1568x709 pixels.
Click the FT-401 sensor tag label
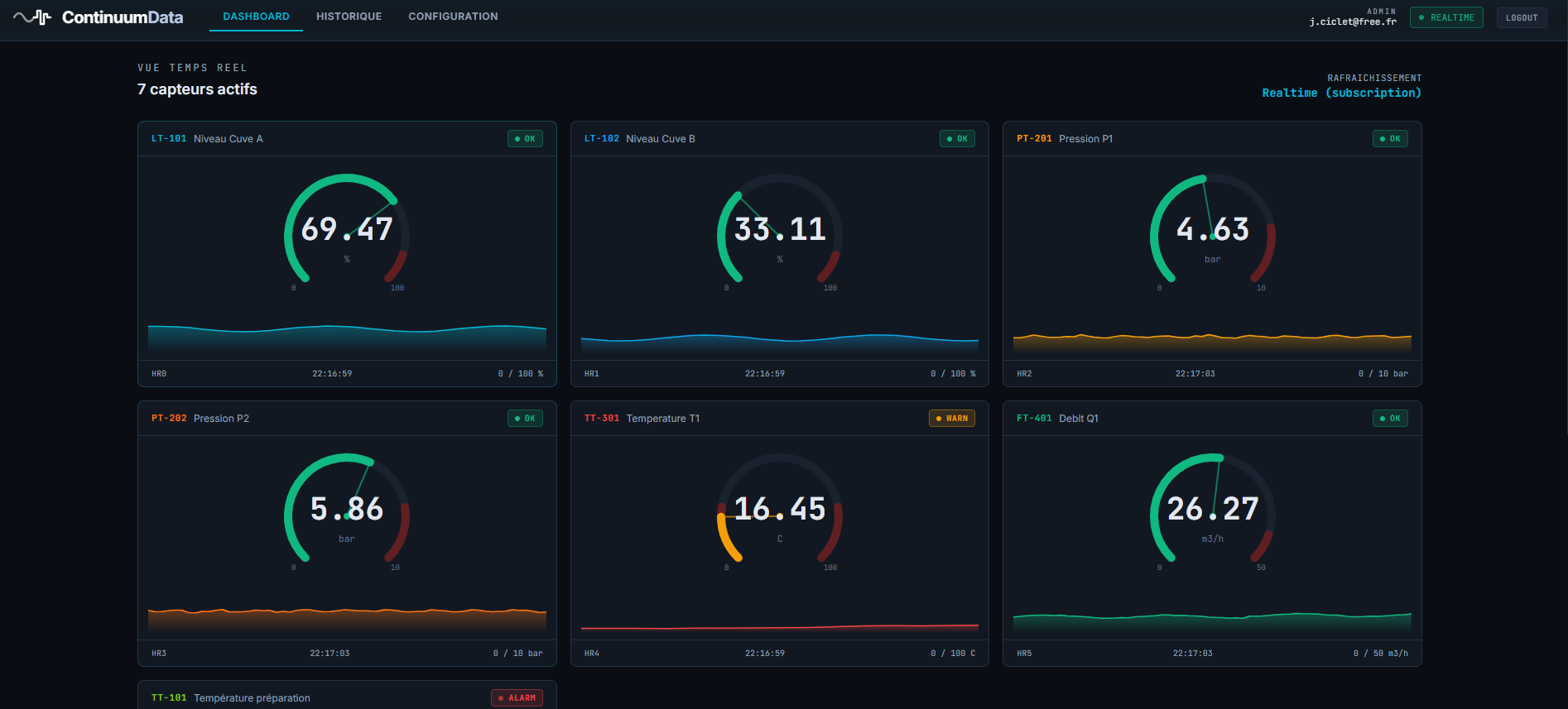1034,419
